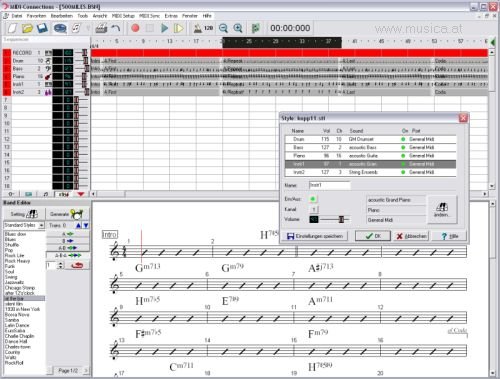Start recording with the red record button

pyautogui.click(x=135, y=28)
